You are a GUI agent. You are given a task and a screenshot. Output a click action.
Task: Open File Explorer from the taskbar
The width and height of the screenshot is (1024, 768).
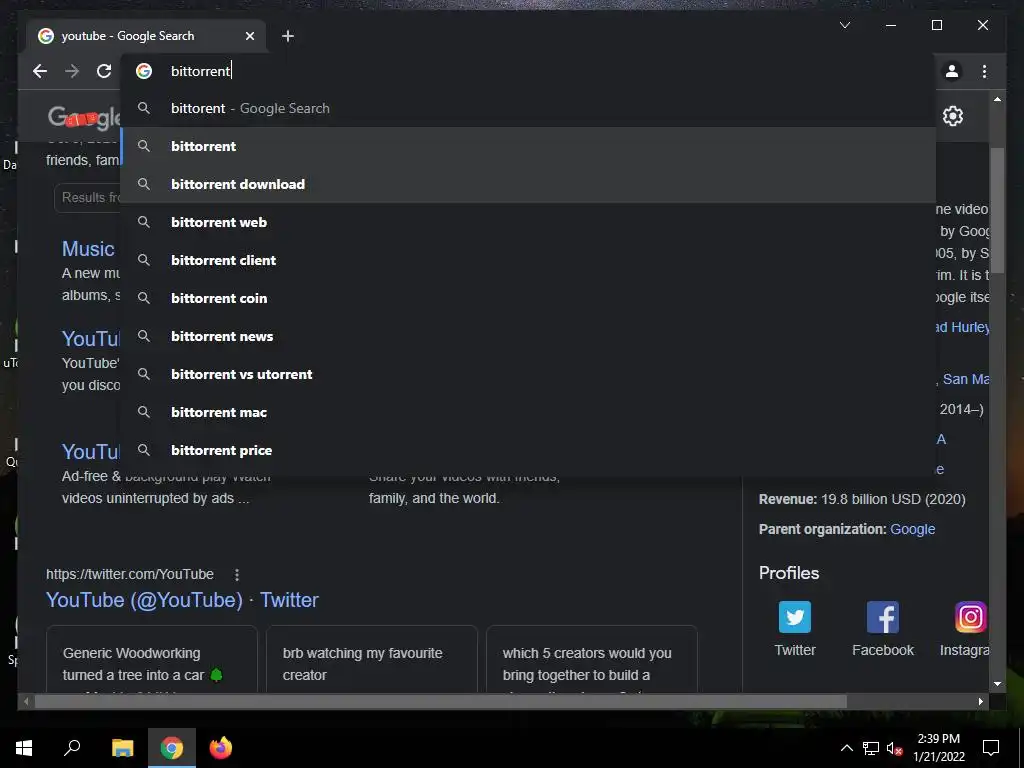pyautogui.click(x=122, y=748)
